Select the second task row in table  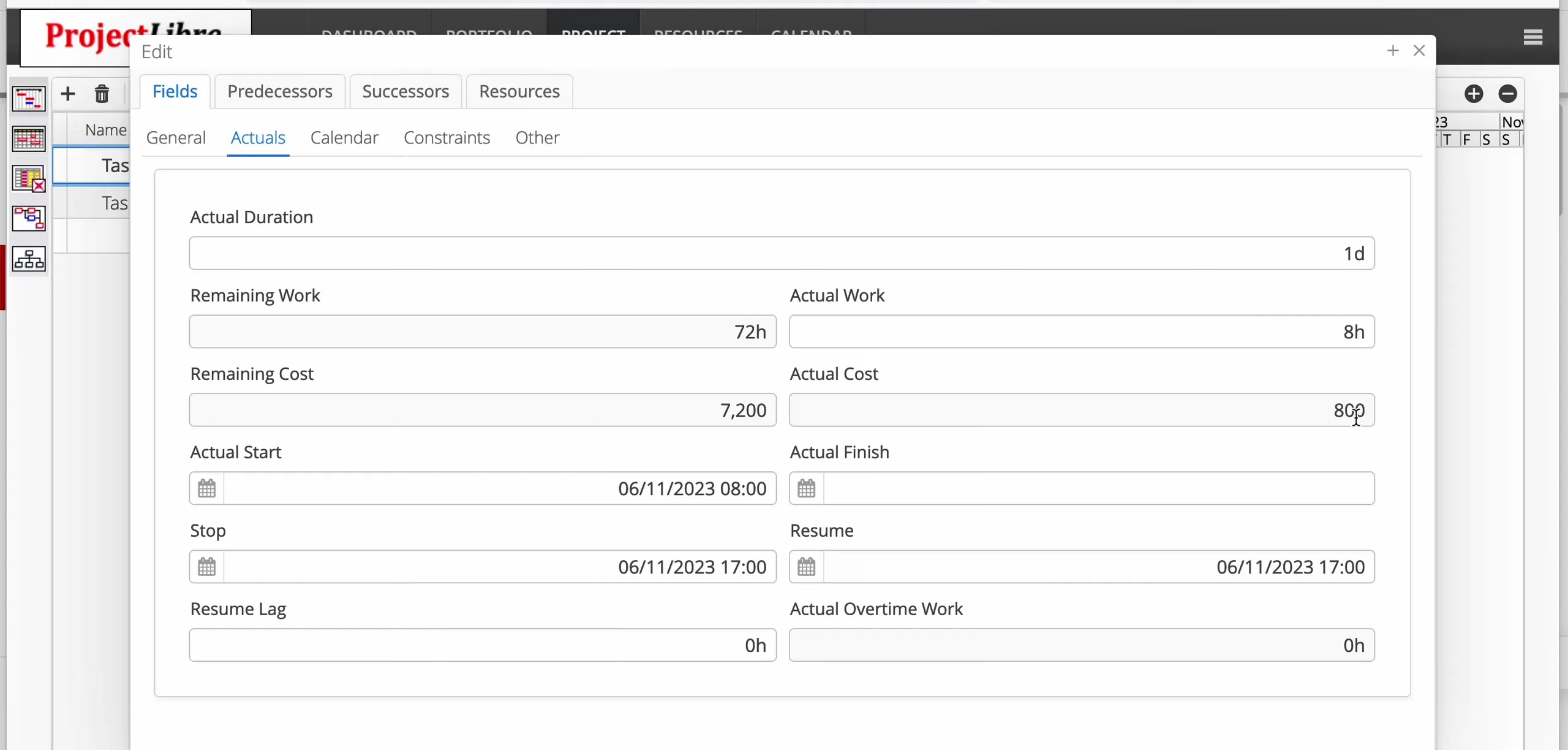click(92, 203)
